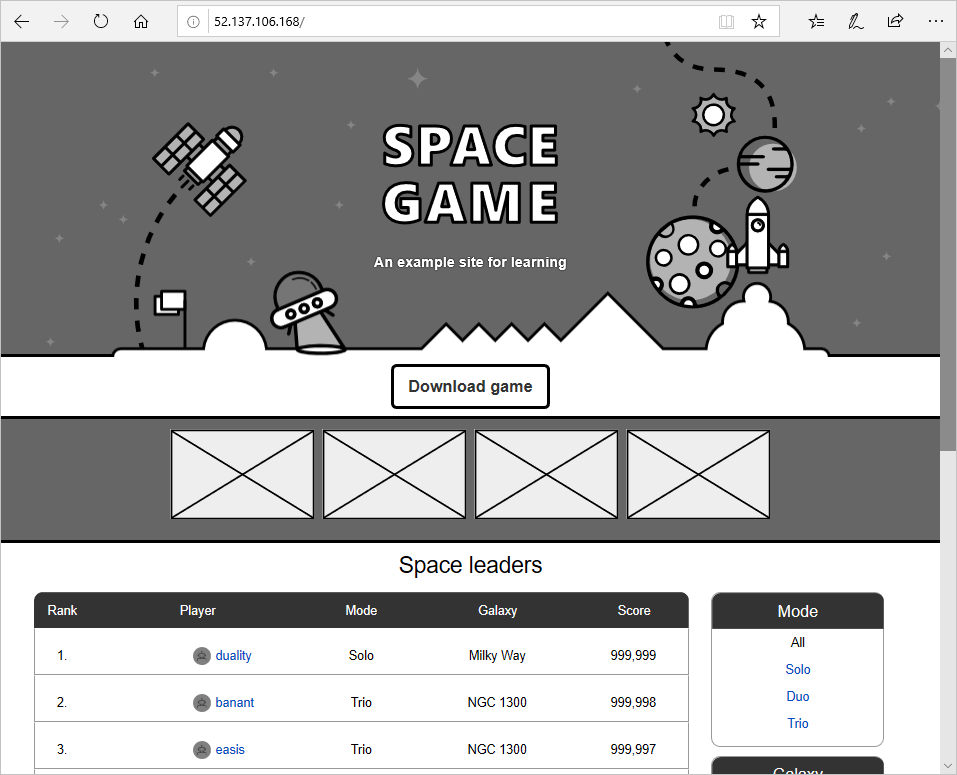
Task: Click the SPACE GAME title logo
Action: point(470,174)
